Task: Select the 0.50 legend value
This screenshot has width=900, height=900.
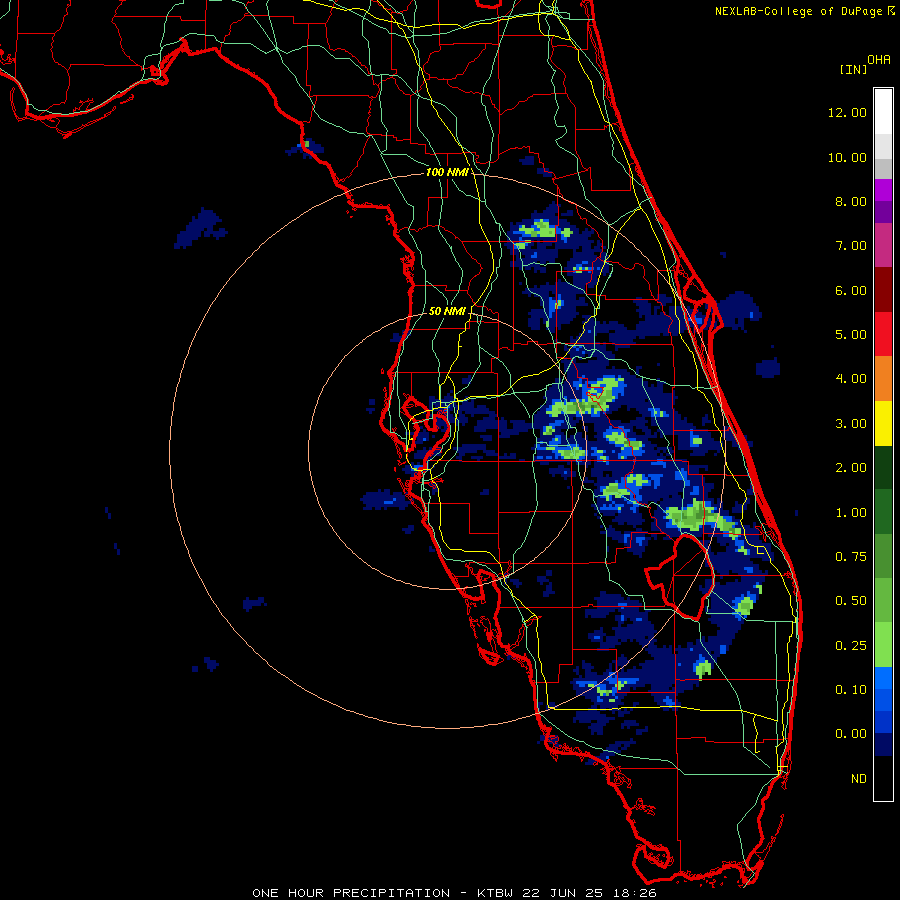Action: [851, 601]
